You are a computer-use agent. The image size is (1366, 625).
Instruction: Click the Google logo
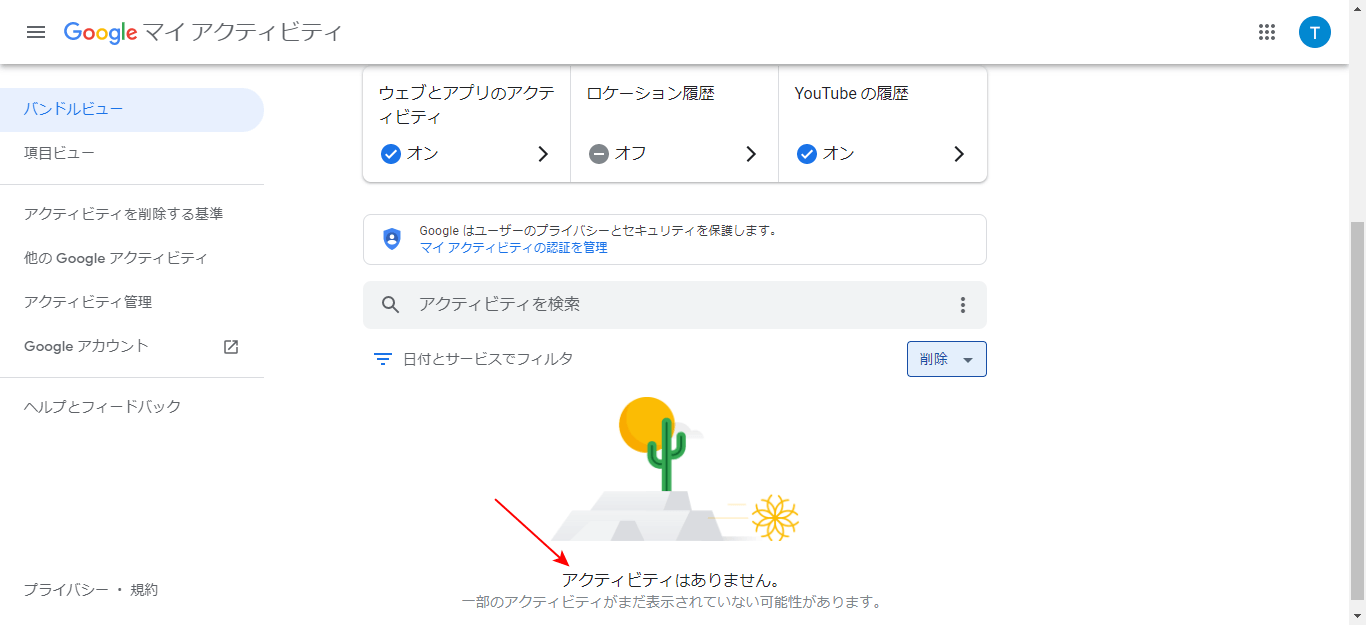tap(100, 33)
